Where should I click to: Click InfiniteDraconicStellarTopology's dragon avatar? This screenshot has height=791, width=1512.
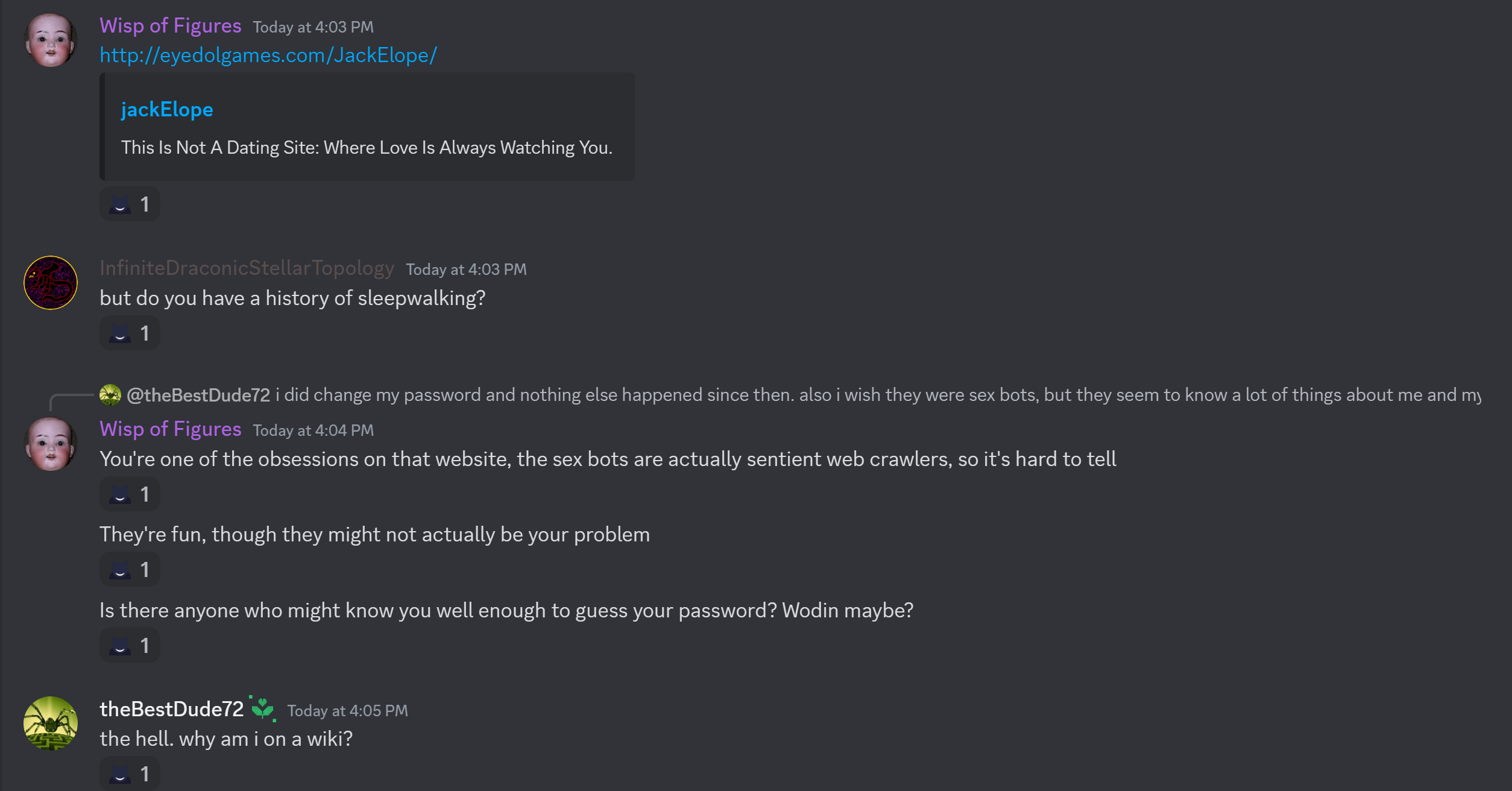point(51,283)
